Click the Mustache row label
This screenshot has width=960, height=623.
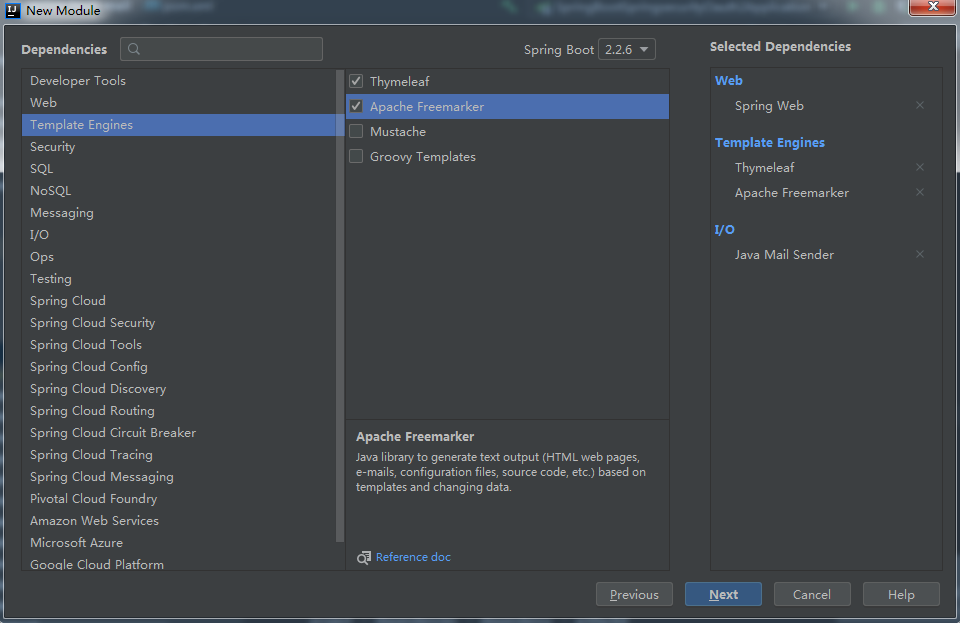coord(398,132)
